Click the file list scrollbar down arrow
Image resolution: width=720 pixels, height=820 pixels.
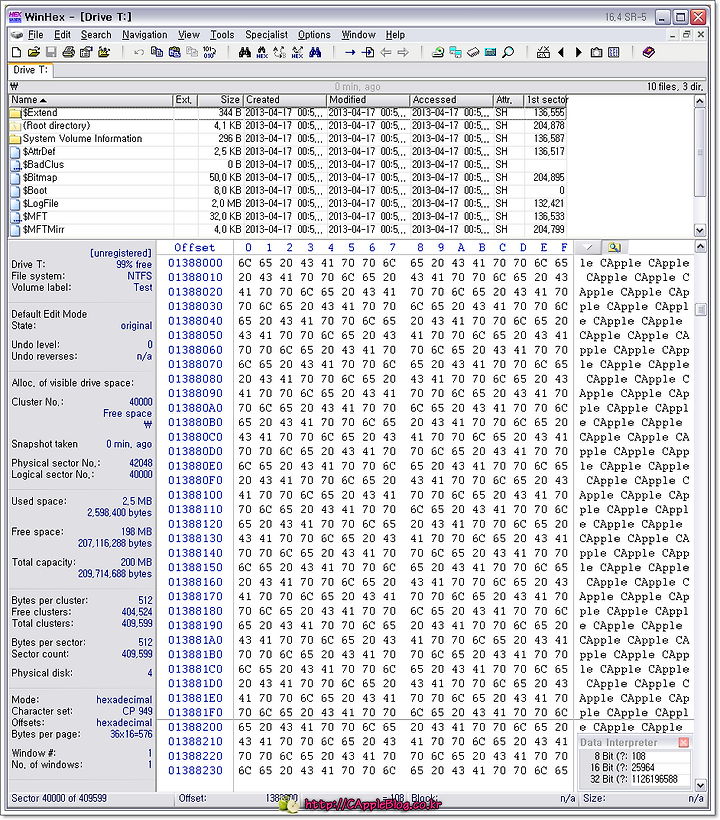pos(700,230)
